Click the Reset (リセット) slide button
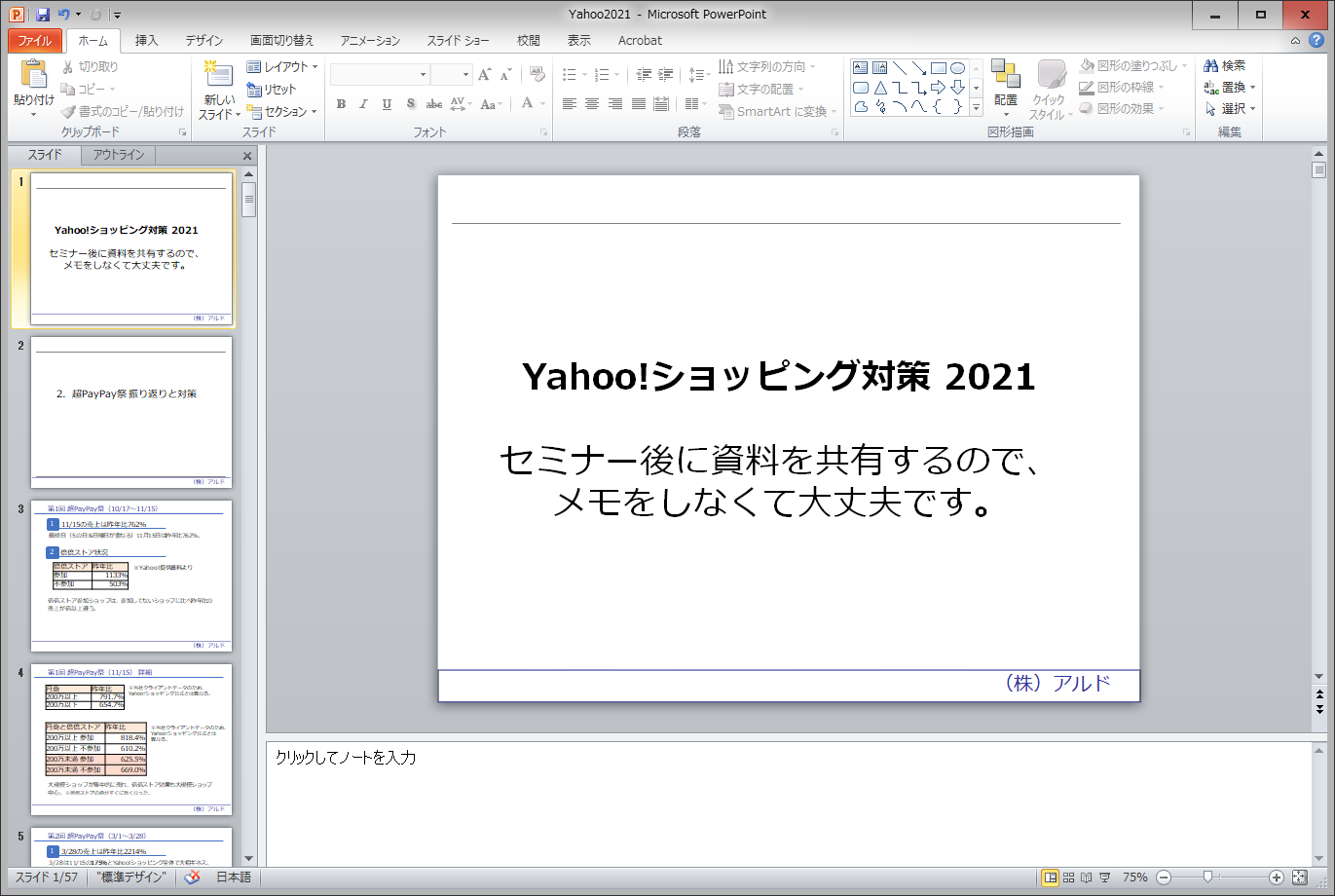 (x=271, y=89)
